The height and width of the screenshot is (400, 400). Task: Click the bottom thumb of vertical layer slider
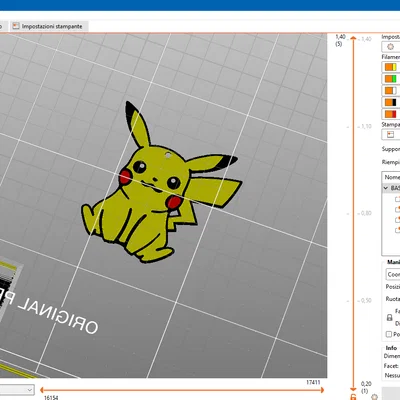click(x=353, y=389)
